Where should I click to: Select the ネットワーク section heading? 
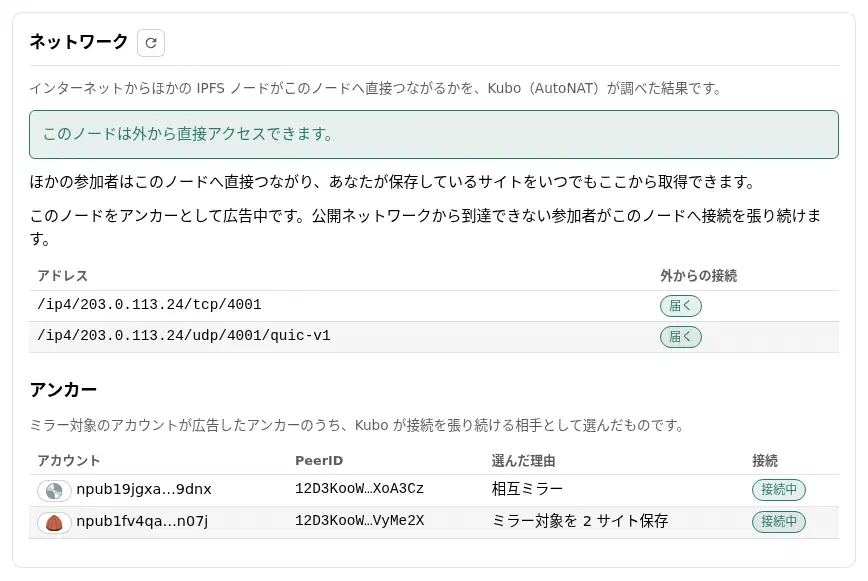point(79,42)
